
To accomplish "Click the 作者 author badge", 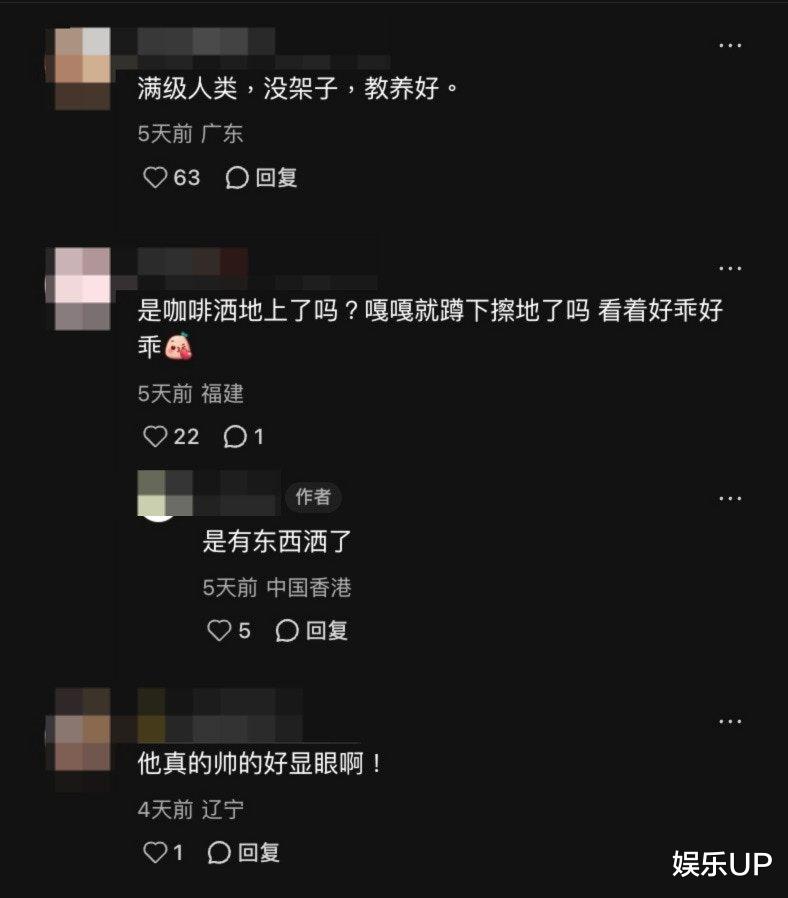I will [x=313, y=497].
